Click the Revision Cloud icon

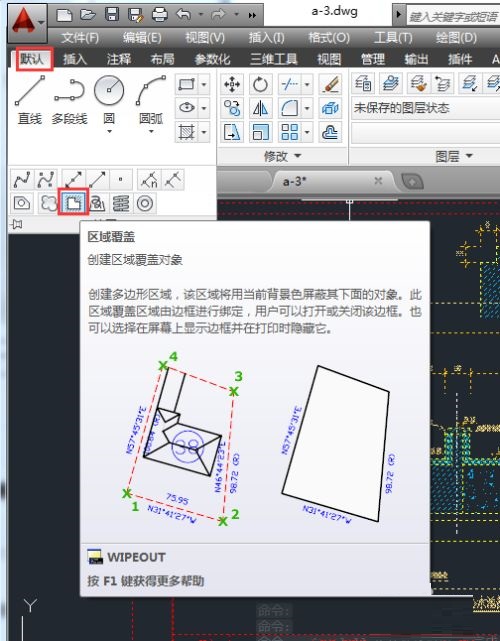[48, 203]
